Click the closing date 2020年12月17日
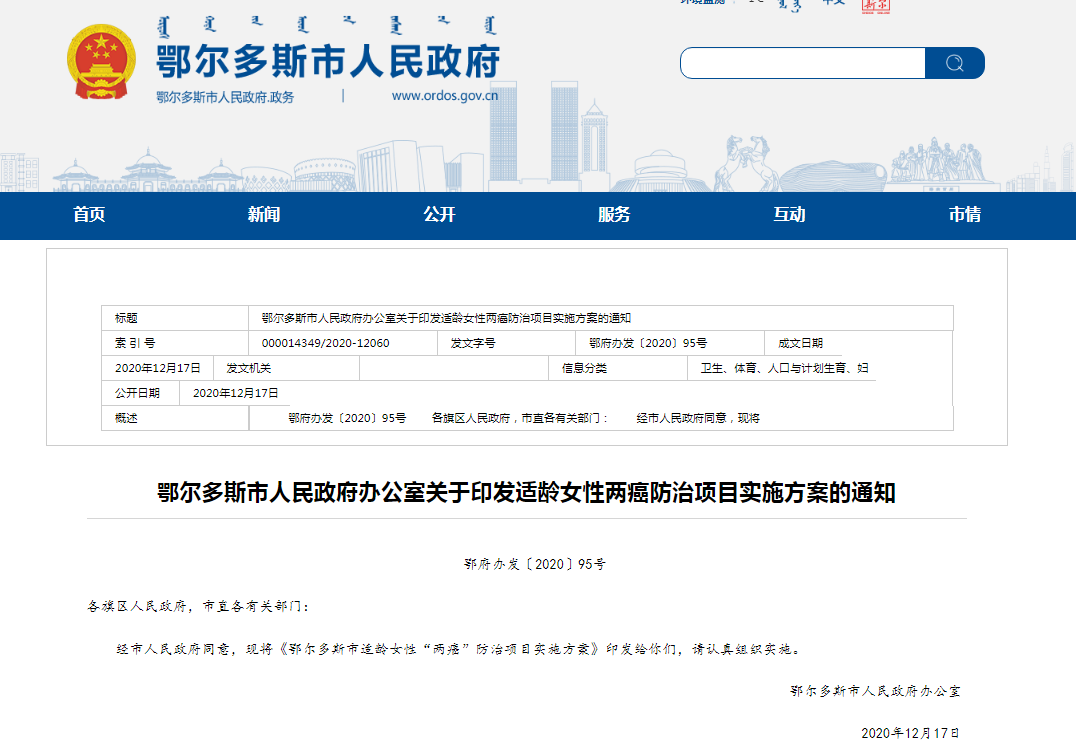Viewport: 1076px width, 753px height. click(910, 733)
